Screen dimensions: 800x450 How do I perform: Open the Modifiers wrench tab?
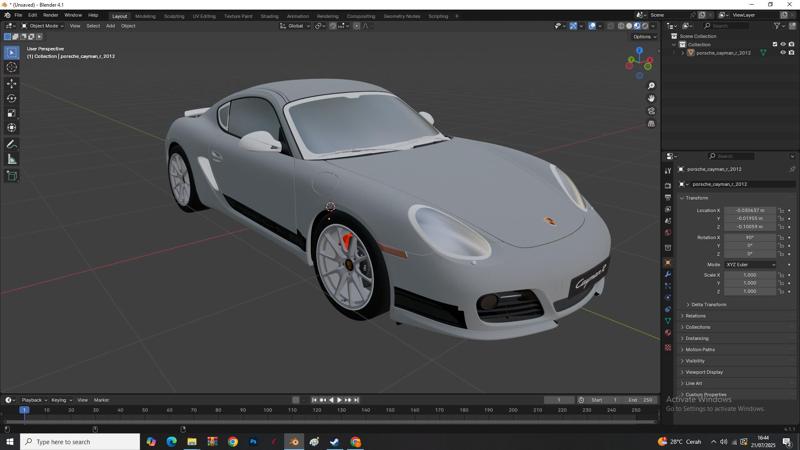[x=668, y=274]
